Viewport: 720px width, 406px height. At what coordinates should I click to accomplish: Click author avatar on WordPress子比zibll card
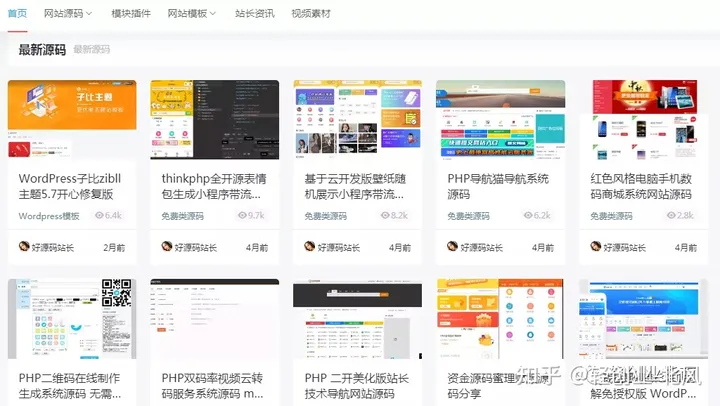tap(25, 247)
